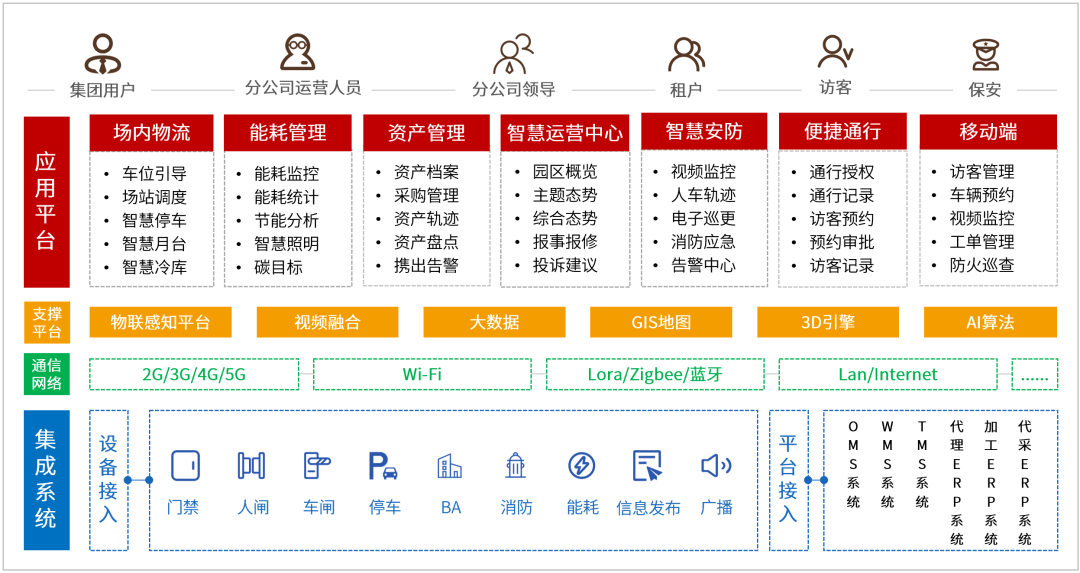
Task: Click the 预约审批 list item
Action: point(842,242)
